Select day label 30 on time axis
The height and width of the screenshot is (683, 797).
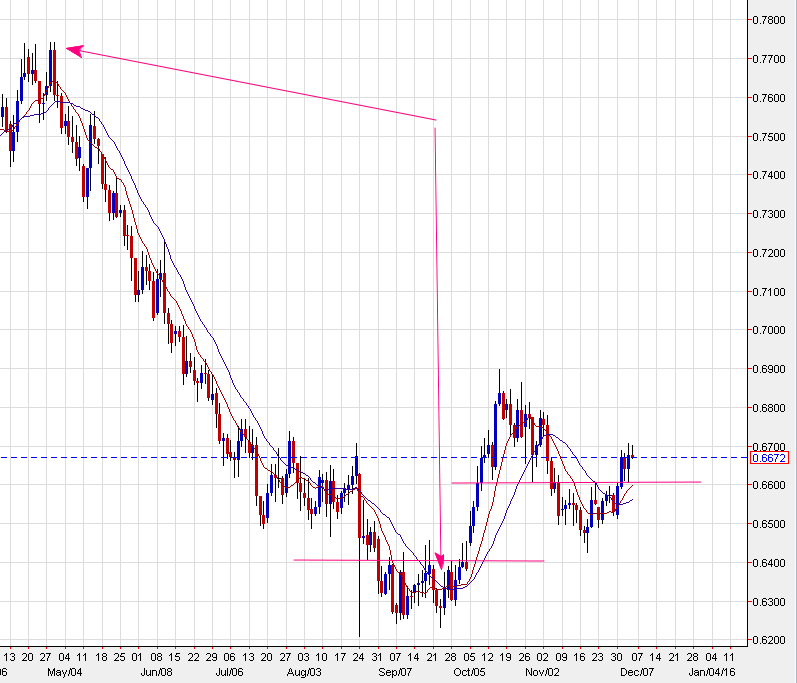617,657
